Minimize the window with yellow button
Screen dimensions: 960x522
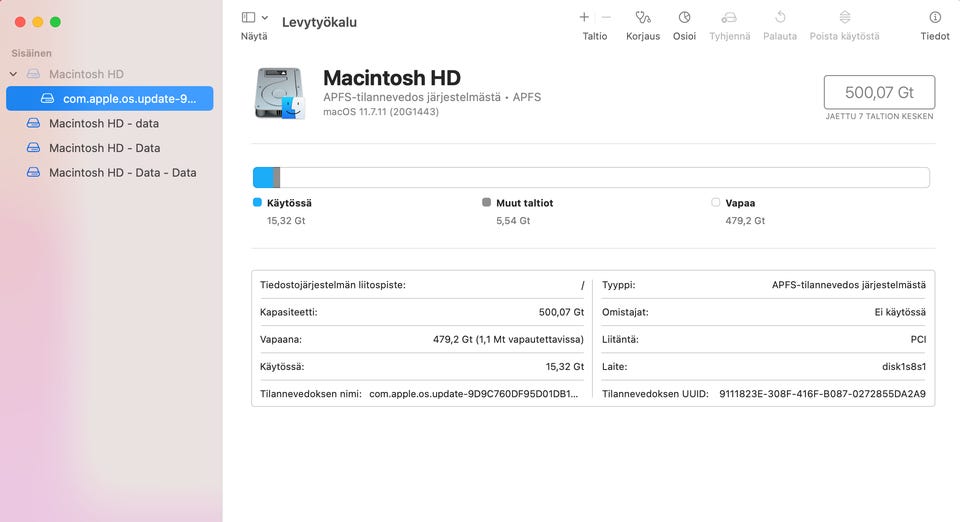point(38,22)
